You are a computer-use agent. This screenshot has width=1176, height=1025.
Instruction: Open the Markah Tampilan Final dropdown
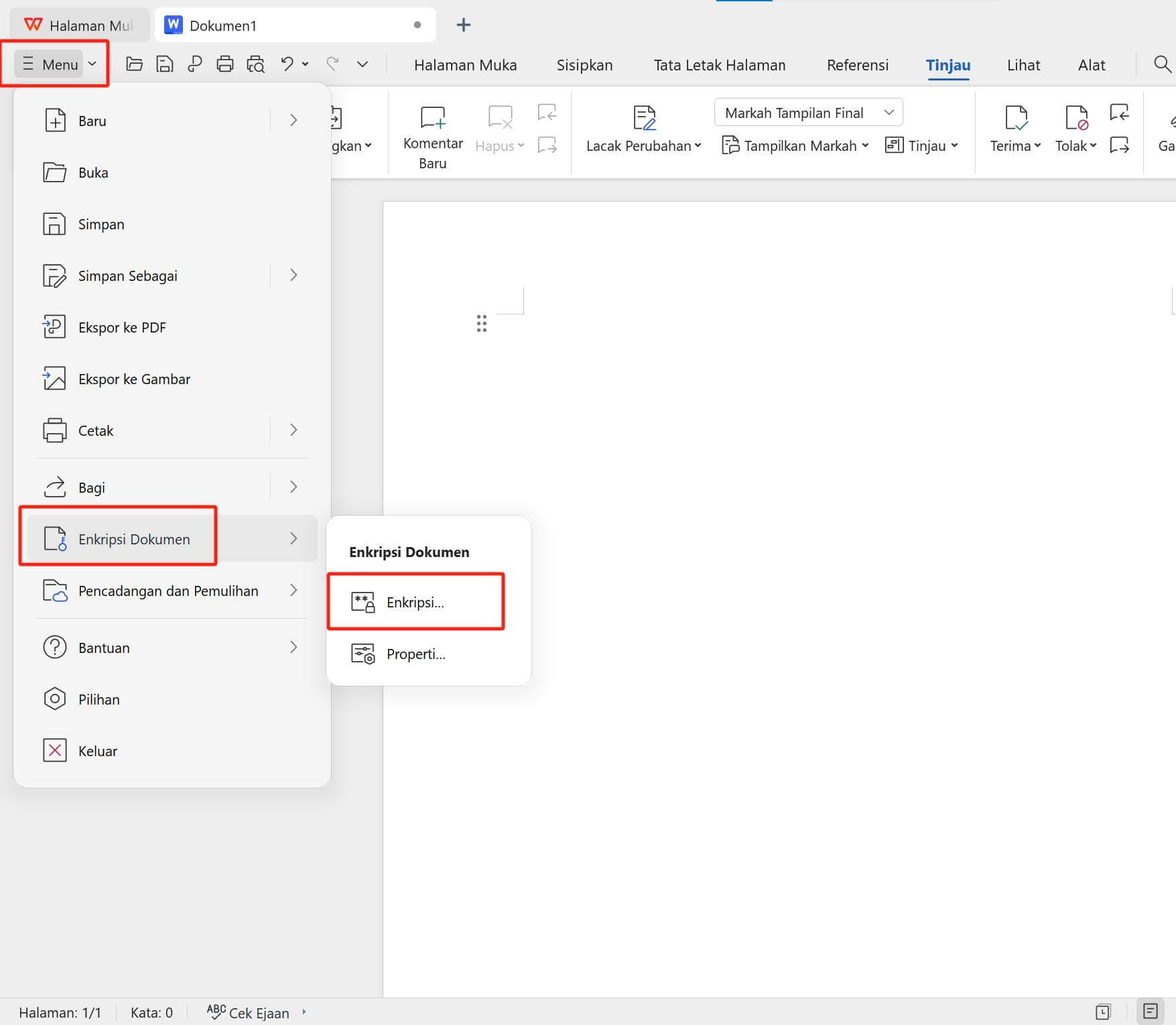(x=808, y=113)
